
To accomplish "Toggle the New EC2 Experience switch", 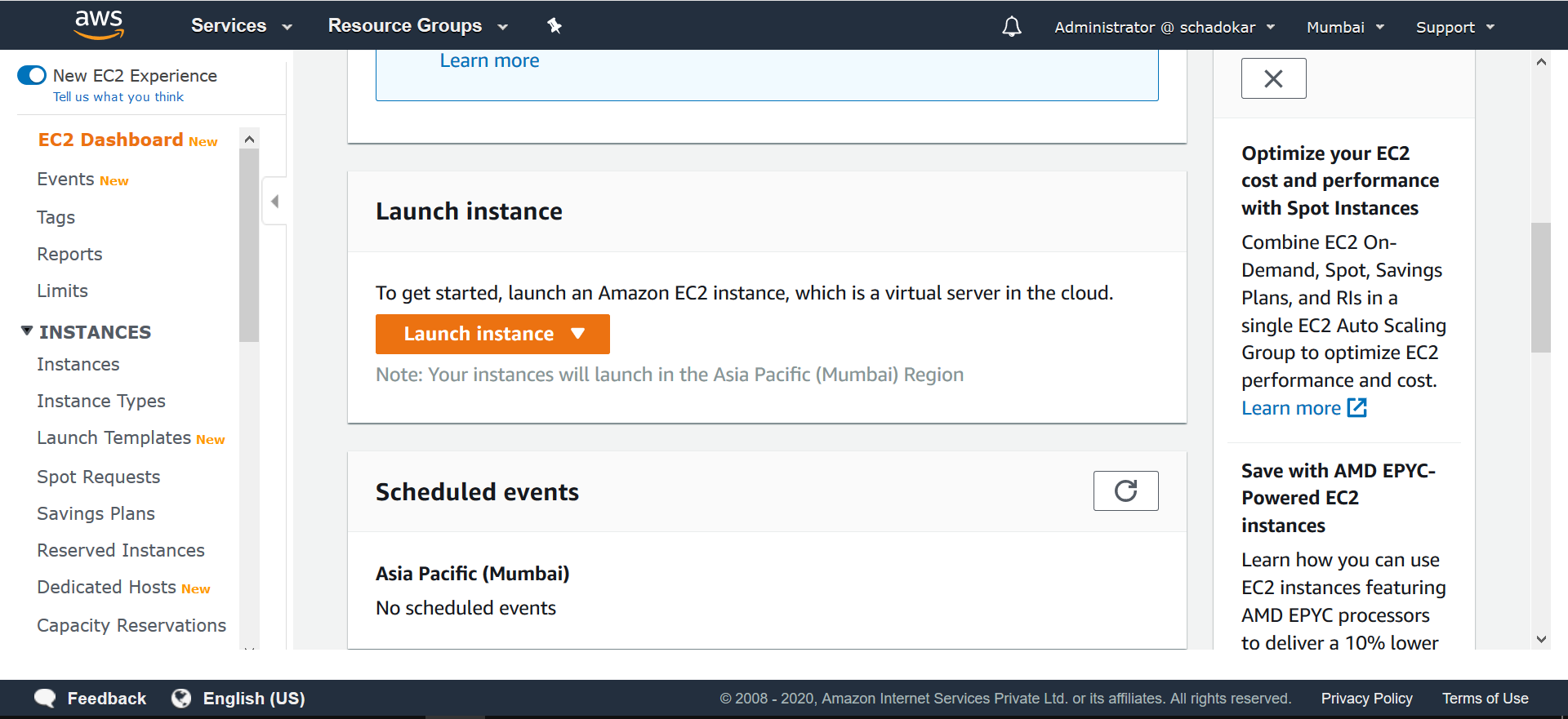I will (x=32, y=75).
